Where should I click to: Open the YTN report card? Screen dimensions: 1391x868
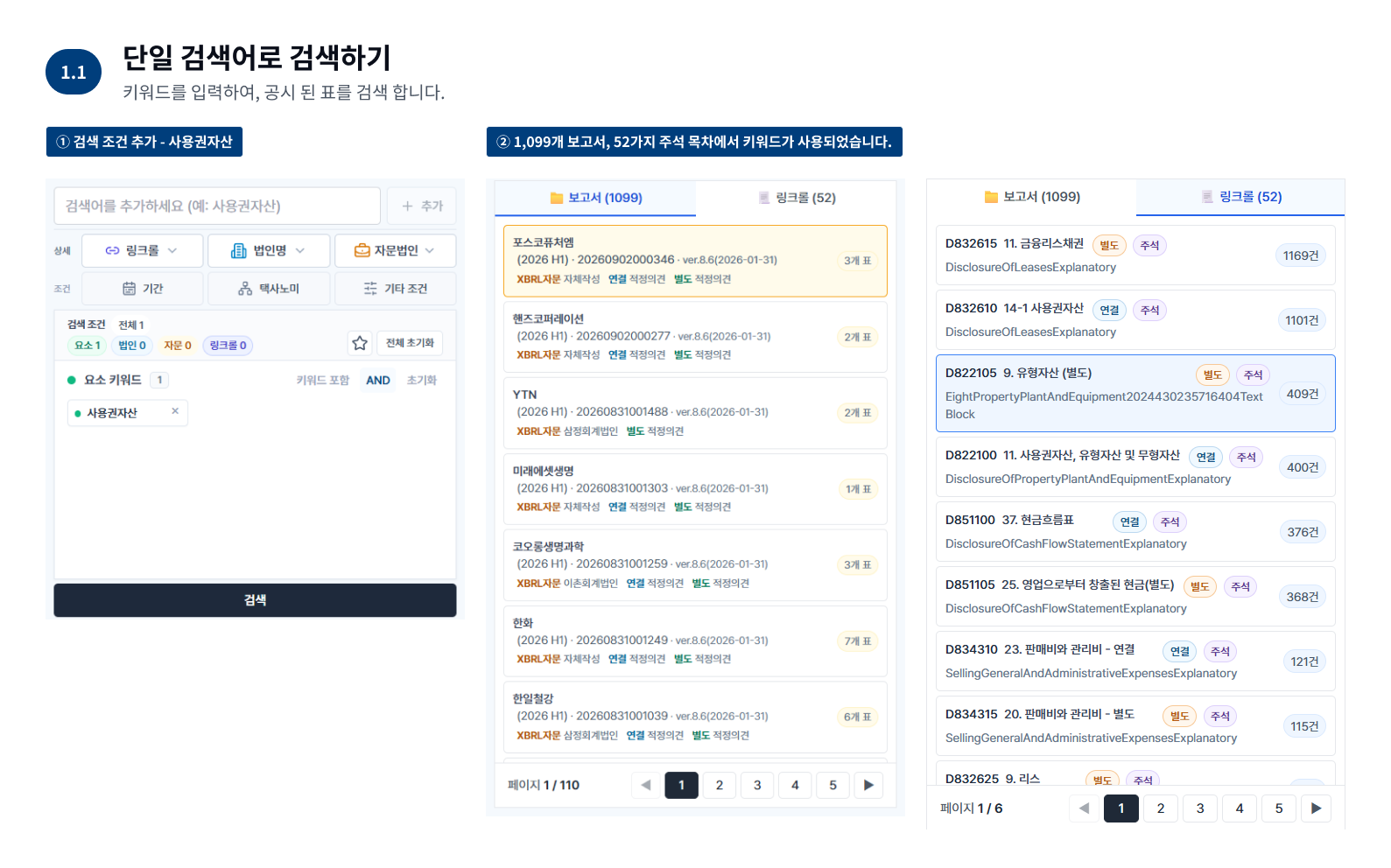coord(695,413)
